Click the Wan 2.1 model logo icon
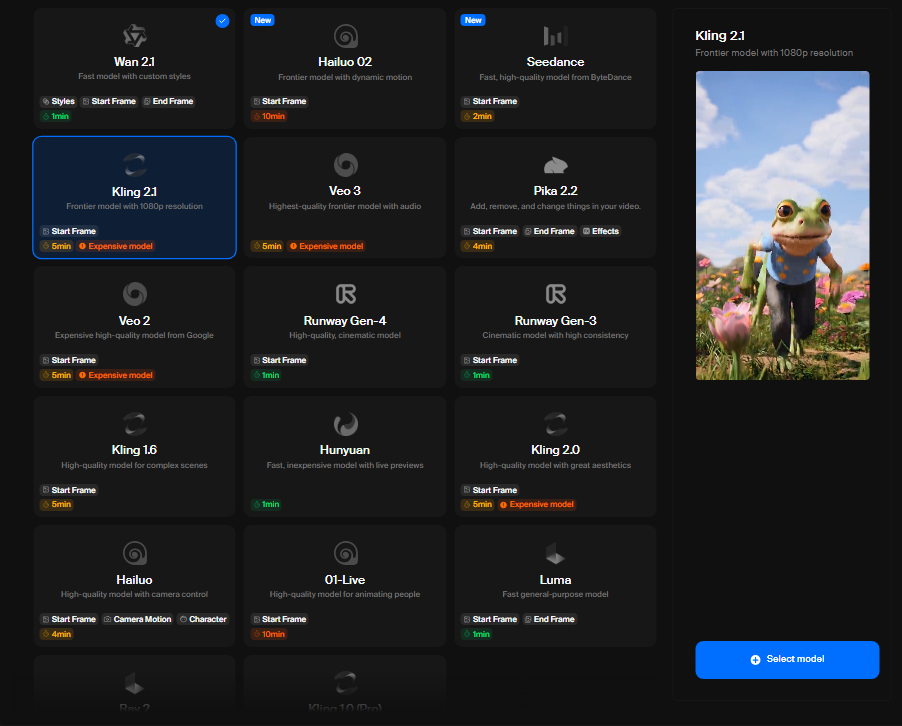 (x=135, y=36)
